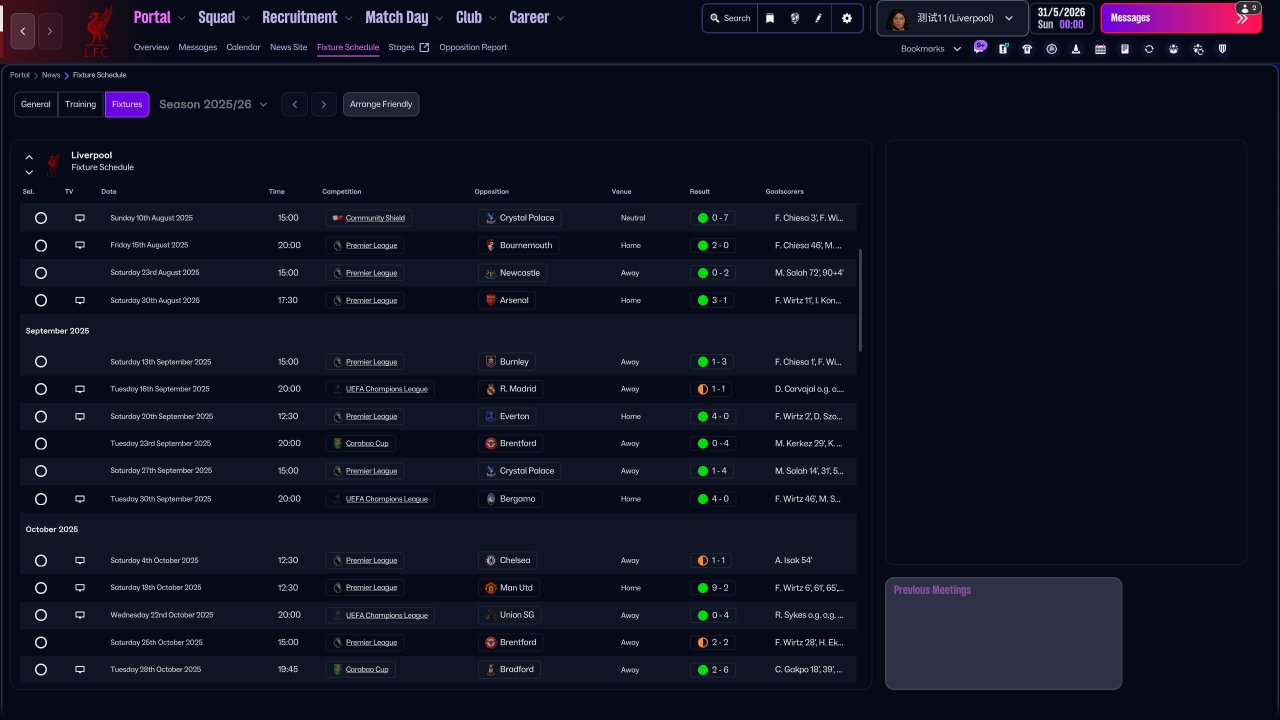Click the News breadcrumb link

51,75
